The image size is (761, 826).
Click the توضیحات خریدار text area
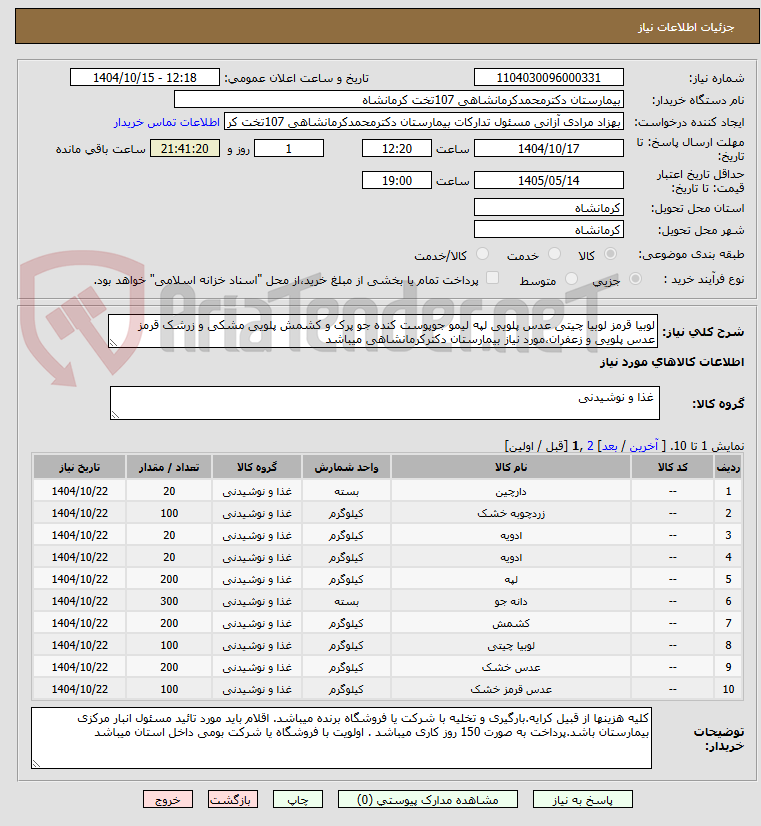pos(341,738)
